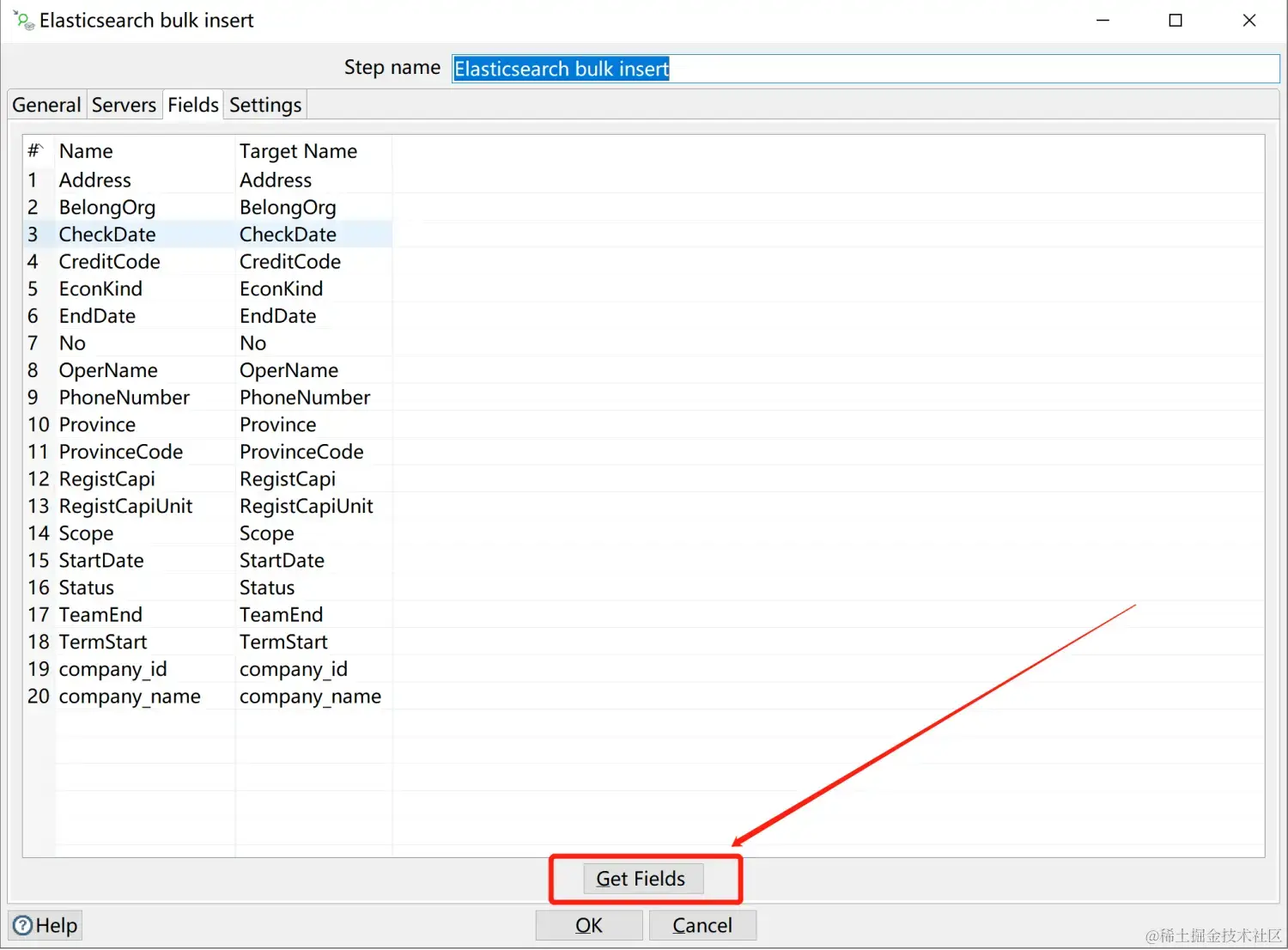Screen dimensions: 1288x950
Task: Focus the Step name input field
Action: pos(866,69)
